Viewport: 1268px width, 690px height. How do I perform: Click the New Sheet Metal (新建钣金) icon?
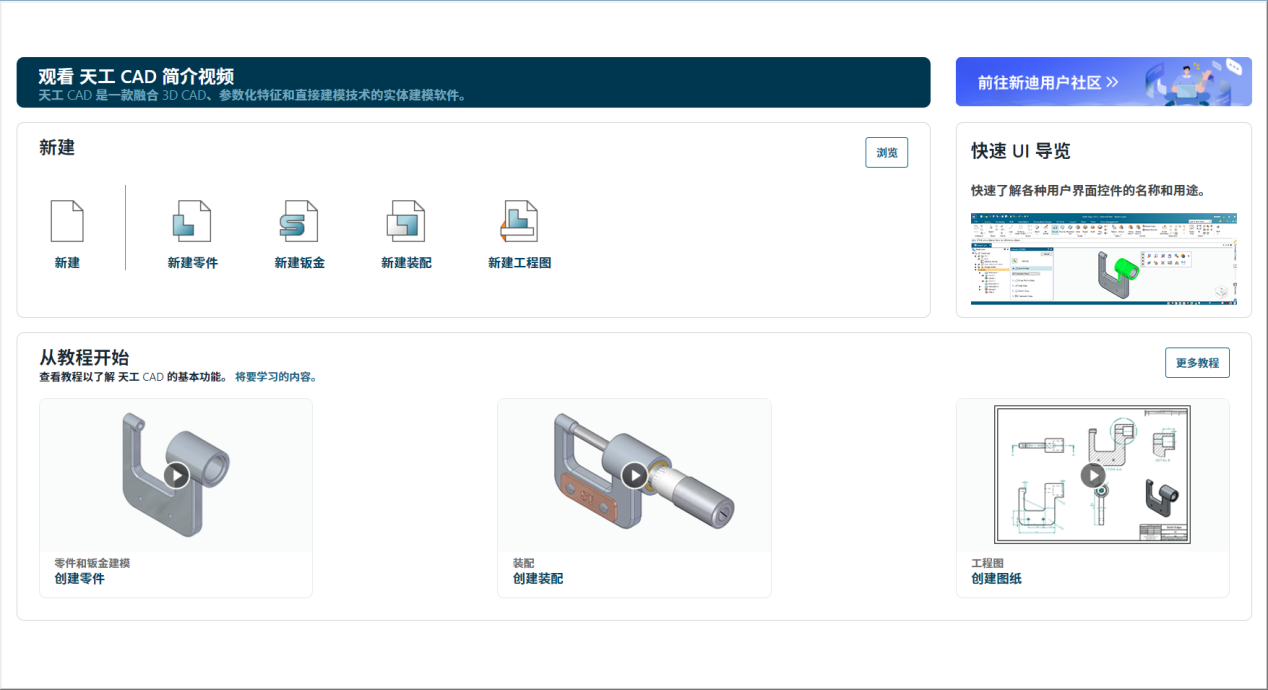click(299, 221)
